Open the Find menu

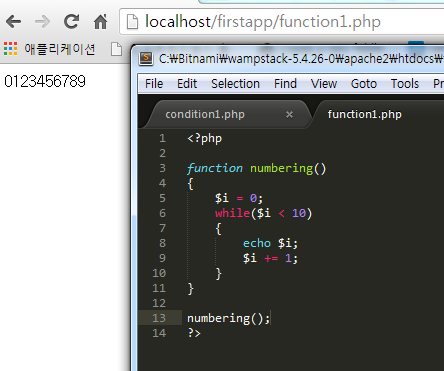285,84
